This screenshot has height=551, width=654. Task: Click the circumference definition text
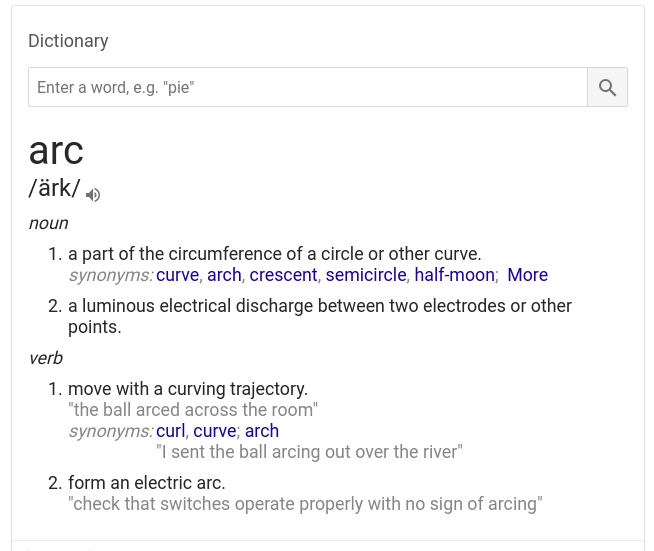(275, 254)
